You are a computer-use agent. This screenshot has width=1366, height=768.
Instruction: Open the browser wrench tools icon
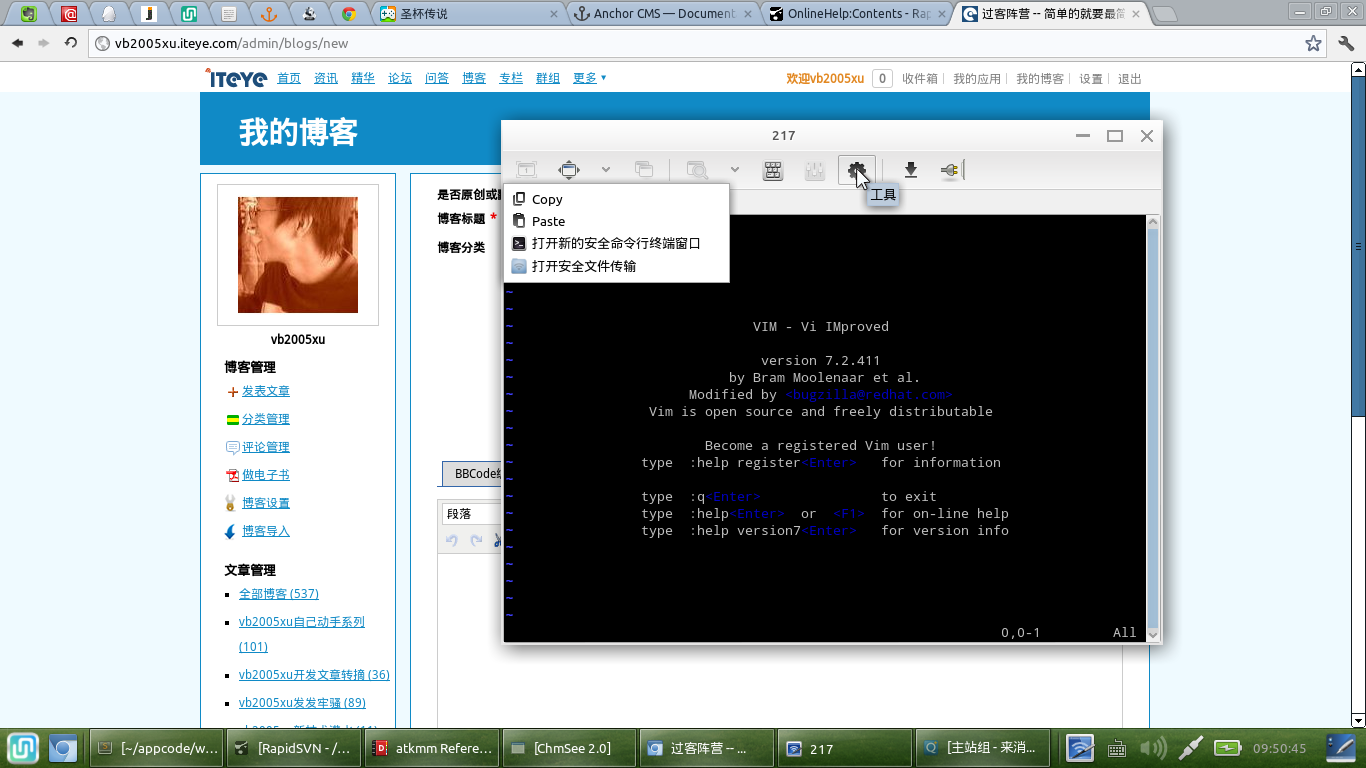(1344, 44)
